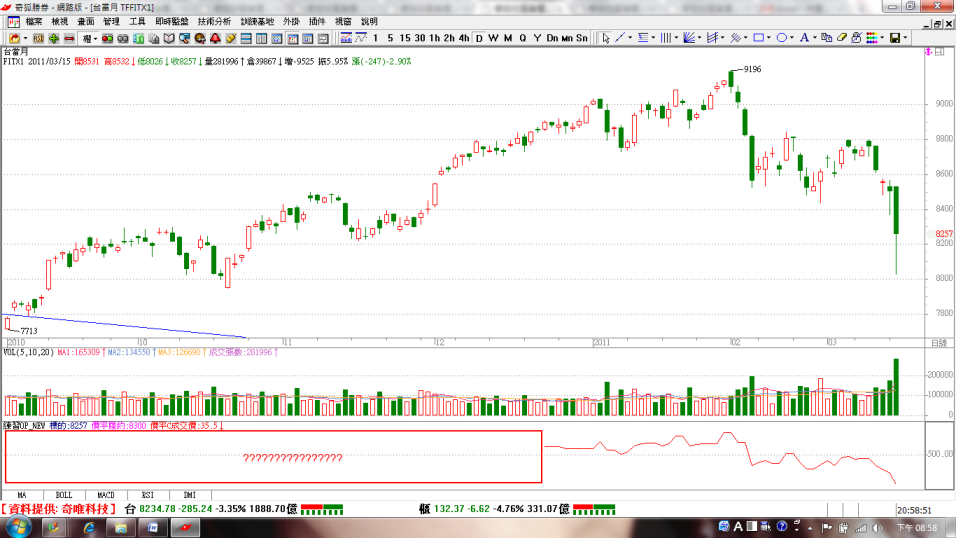The image size is (956, 538).
Task: Open the 技術分析 menu
Action: [x=214, y=21]
